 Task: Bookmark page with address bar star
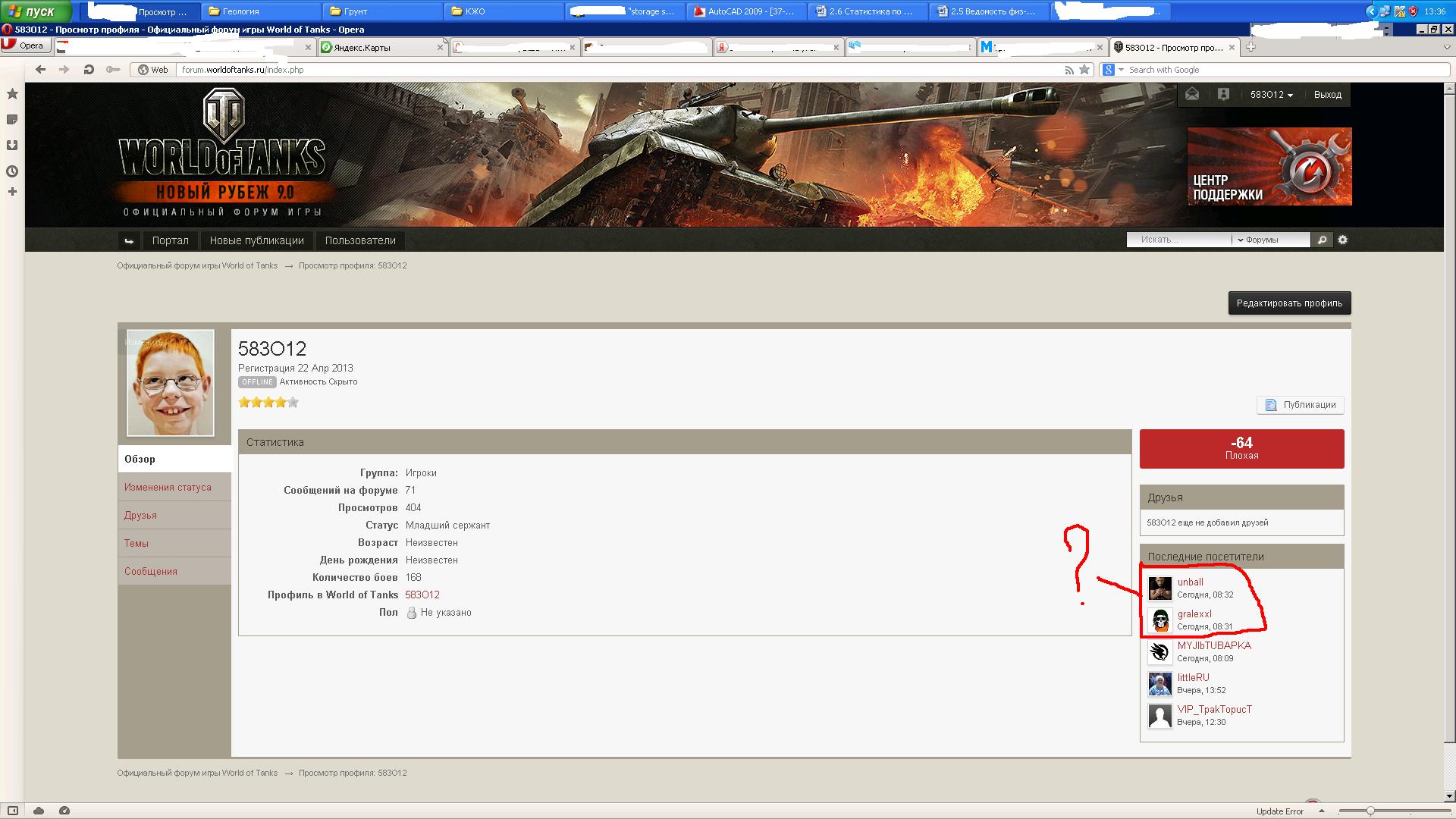(1084, 70)
